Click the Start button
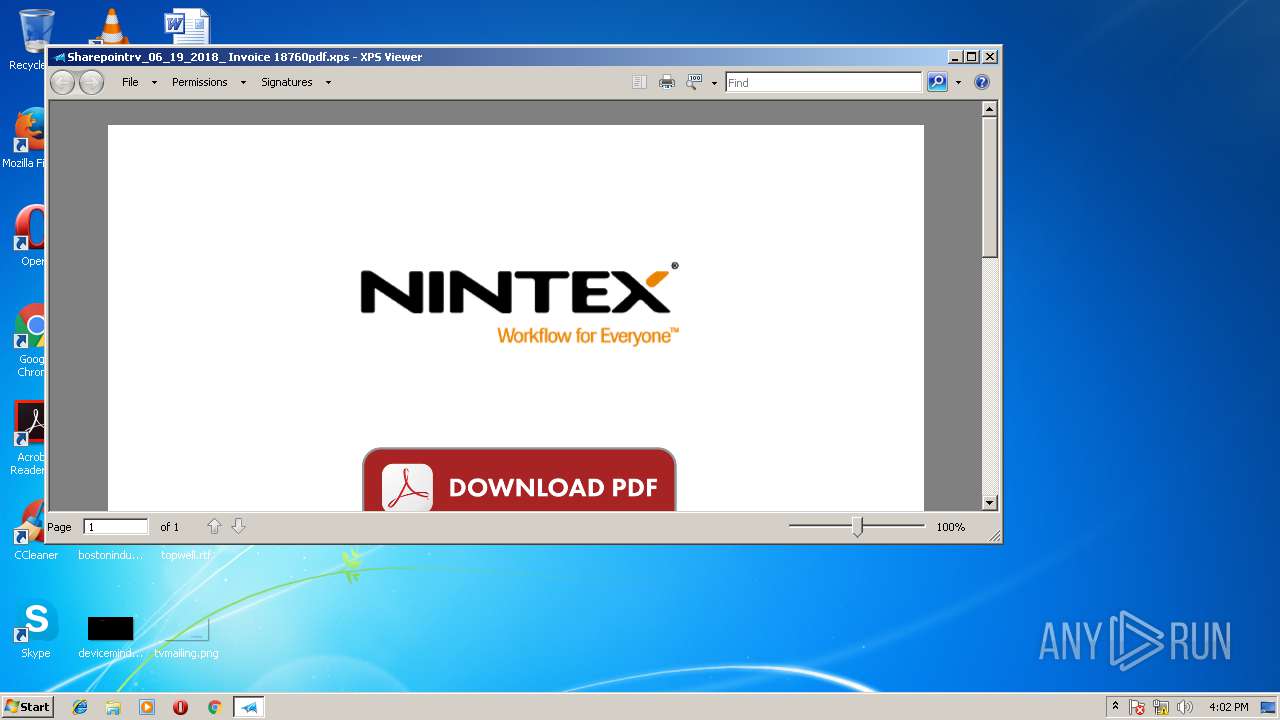1280x720 pixels. point(27,707)
